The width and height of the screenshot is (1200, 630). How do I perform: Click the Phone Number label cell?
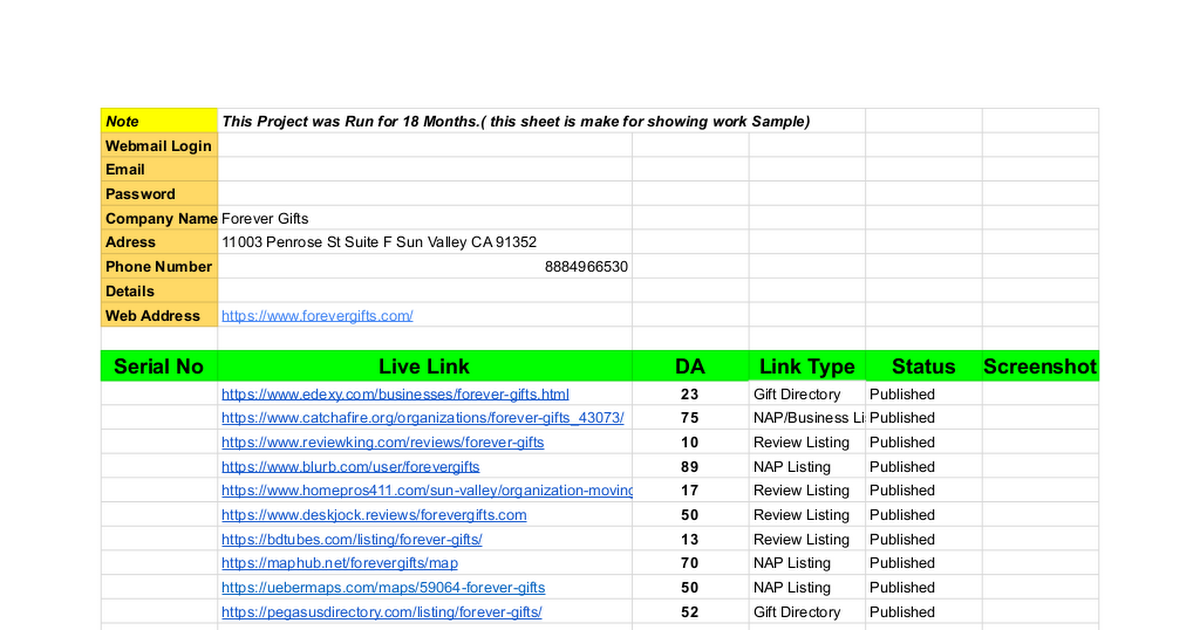click(x=159, y=267)
